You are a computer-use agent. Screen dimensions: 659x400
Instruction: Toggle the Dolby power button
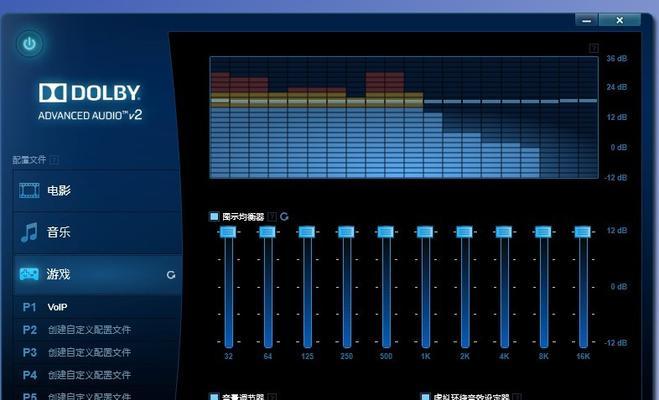point(29,43)
